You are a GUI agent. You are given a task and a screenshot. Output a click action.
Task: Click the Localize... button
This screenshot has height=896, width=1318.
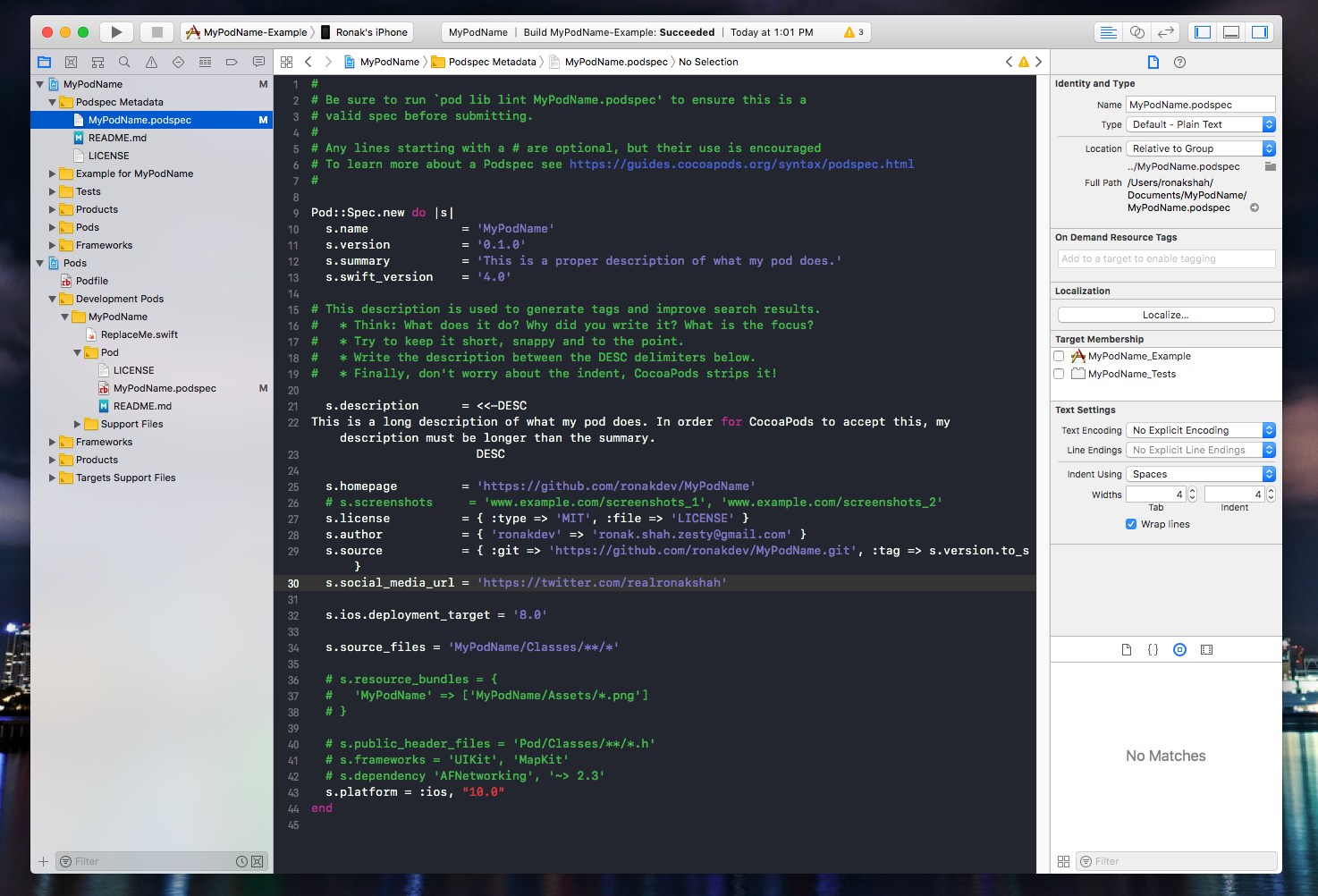[1166, 315]
